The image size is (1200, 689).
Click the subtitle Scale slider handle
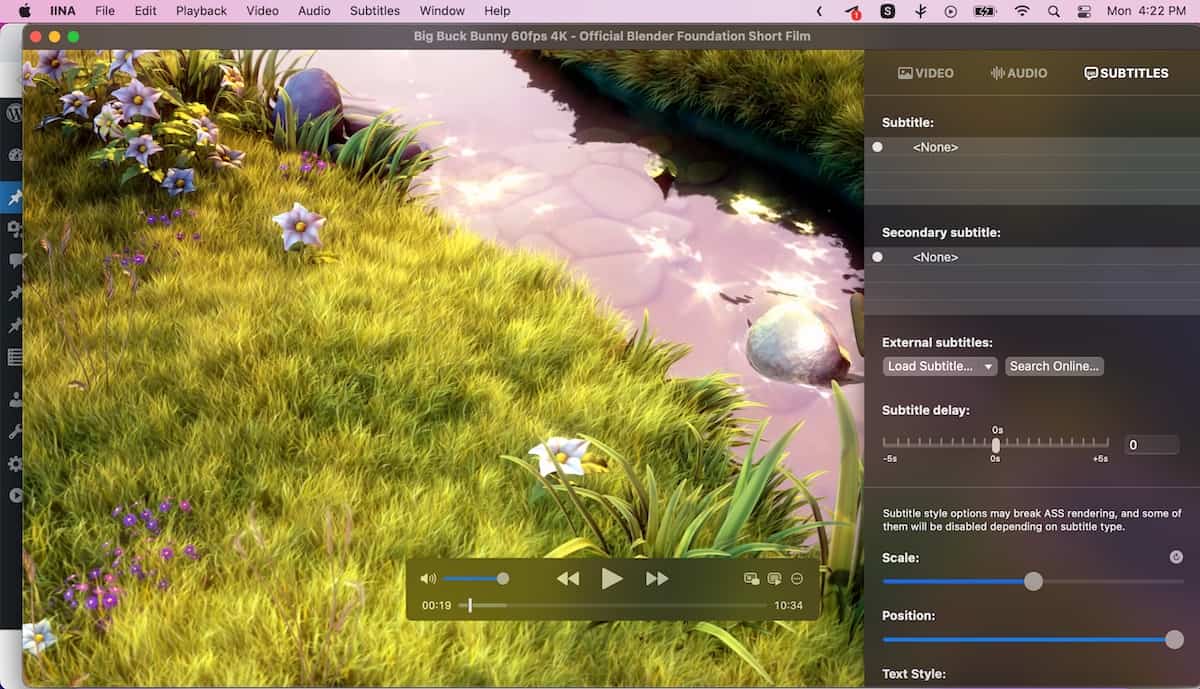(1033, 581)
